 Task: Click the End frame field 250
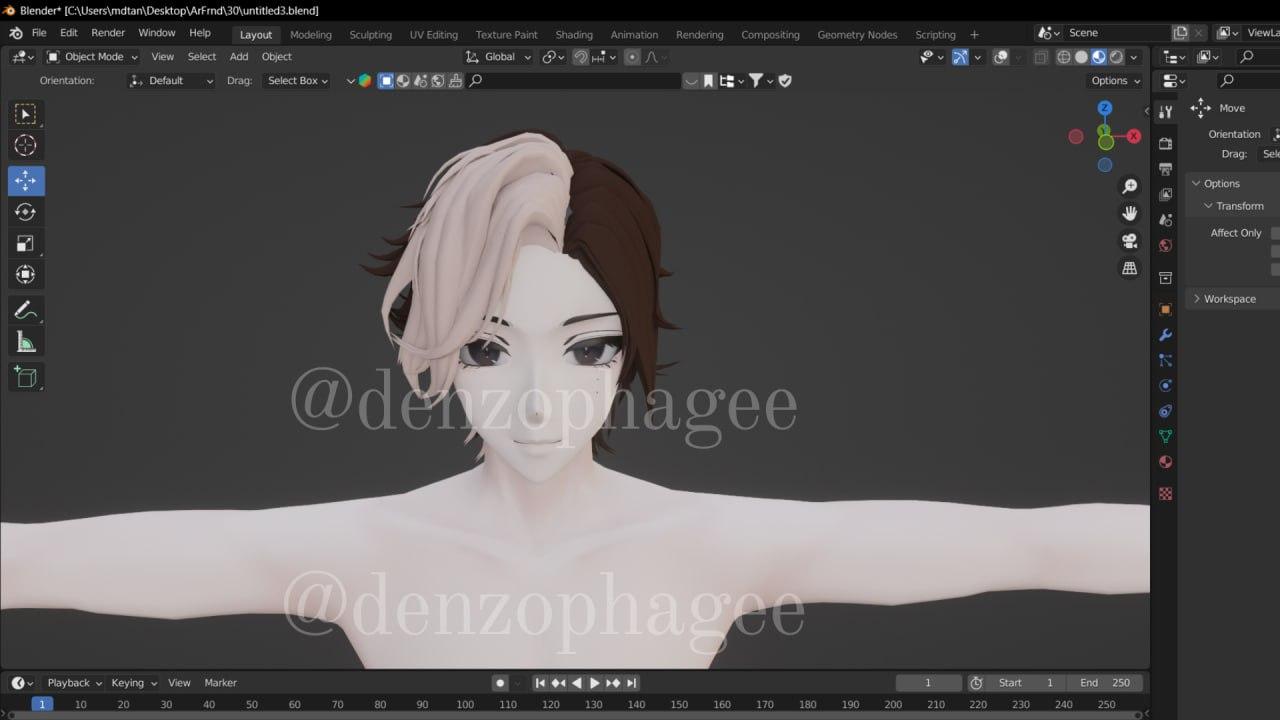pyautogui.click(x=1105, y=683)
